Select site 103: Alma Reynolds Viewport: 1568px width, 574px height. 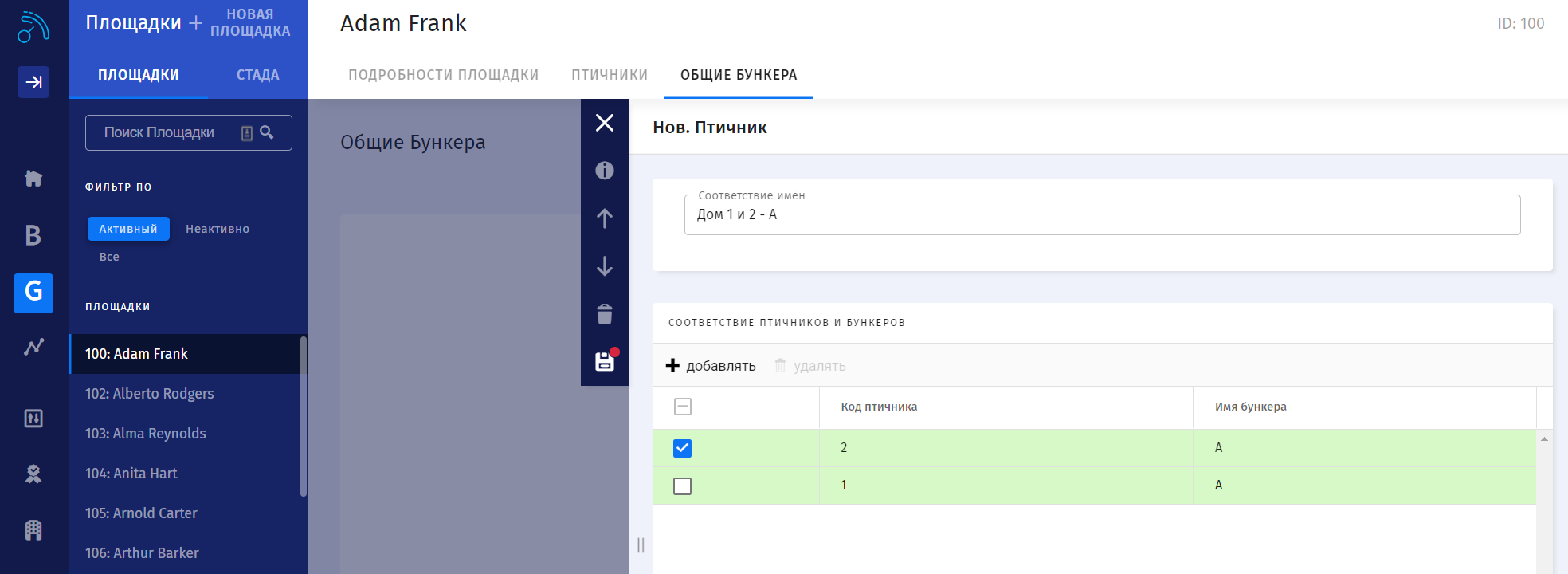185,434
